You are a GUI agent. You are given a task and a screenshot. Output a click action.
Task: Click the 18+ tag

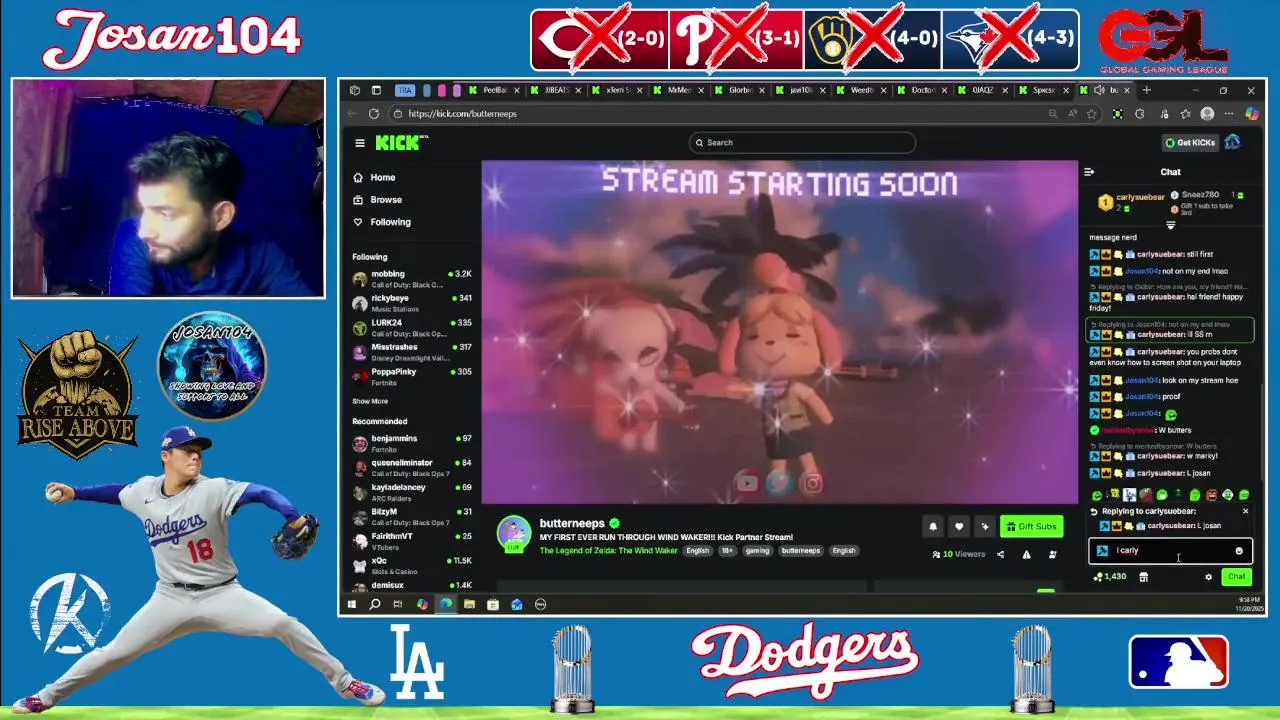[x=727, y=551]
